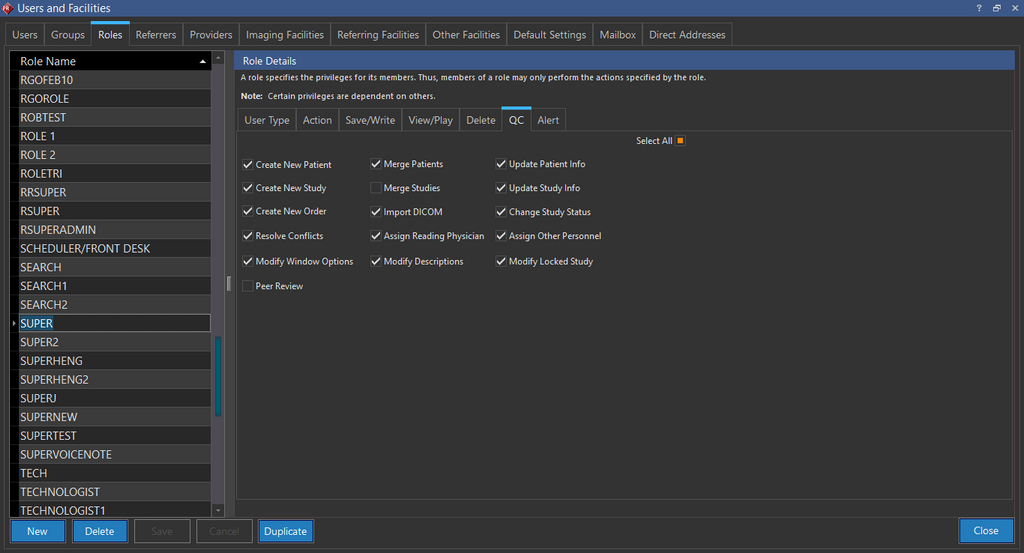Toggle the Select All checkbox
The image size is (1024, 553).
click(680, 141)
